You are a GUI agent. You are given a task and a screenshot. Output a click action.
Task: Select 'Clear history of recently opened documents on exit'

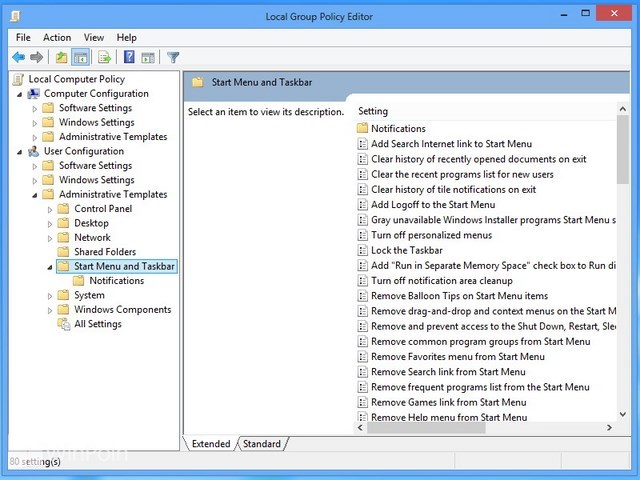pos(478,159)
